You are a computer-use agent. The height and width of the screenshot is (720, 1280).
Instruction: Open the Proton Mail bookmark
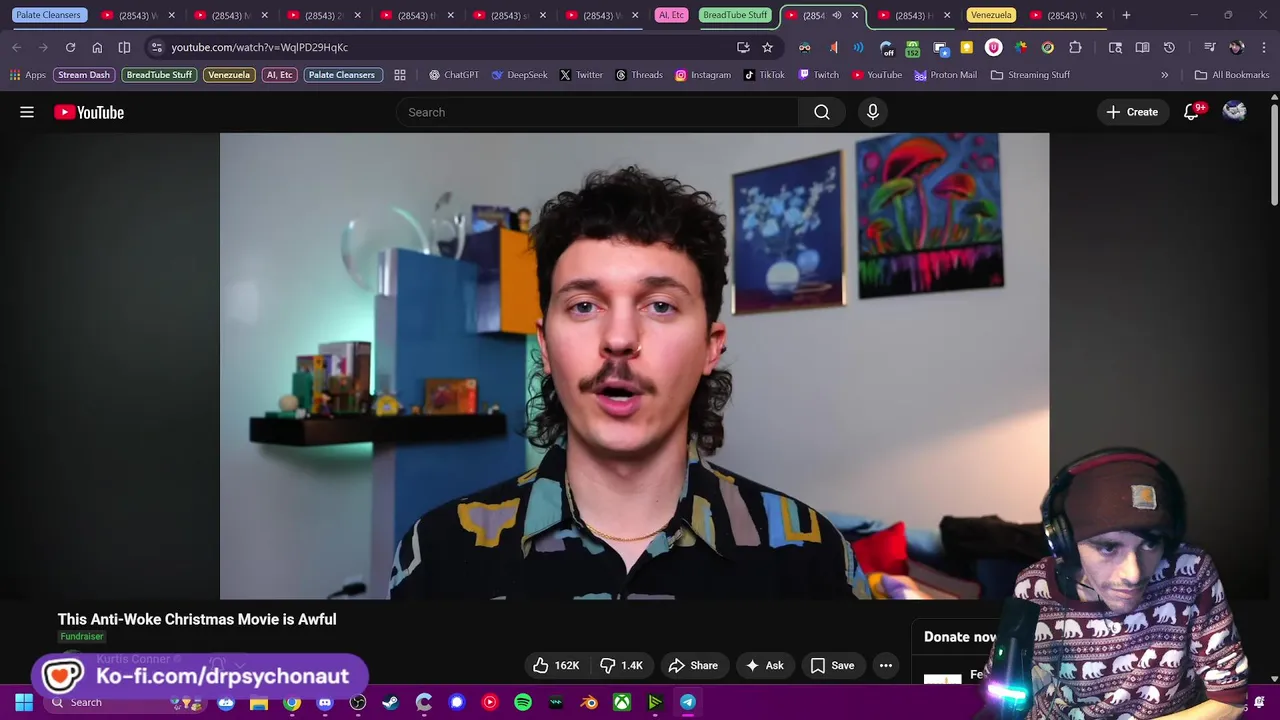point(945,75)
